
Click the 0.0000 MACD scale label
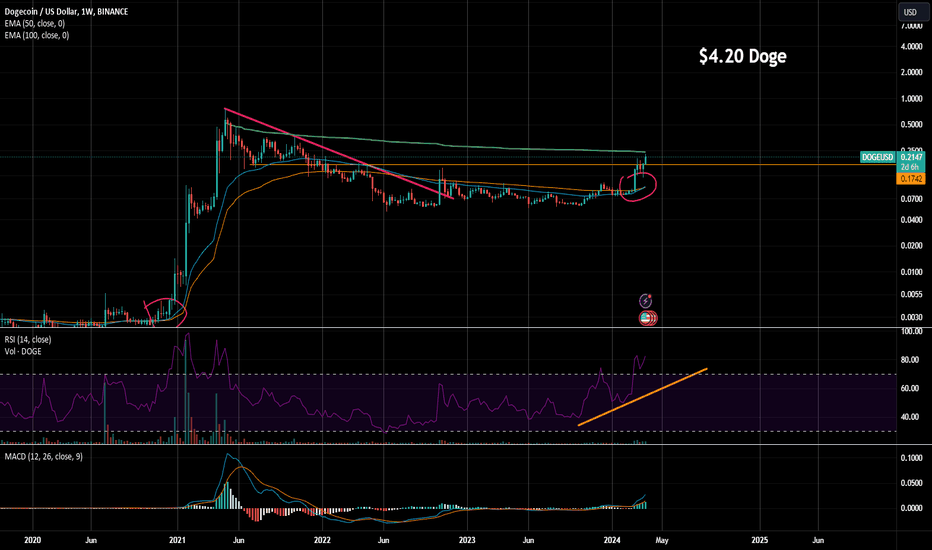[x=911, y=508]
